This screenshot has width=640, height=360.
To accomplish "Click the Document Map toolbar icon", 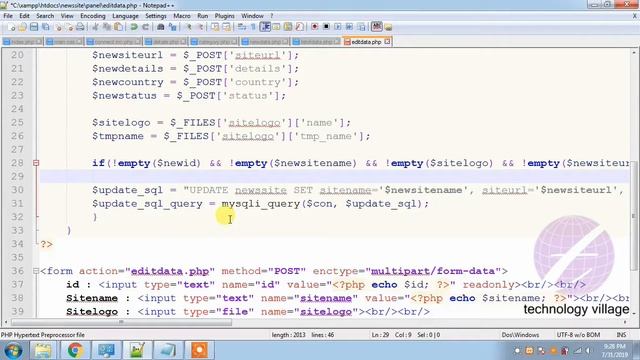I will pyautogui.click(x=288, y=27).
